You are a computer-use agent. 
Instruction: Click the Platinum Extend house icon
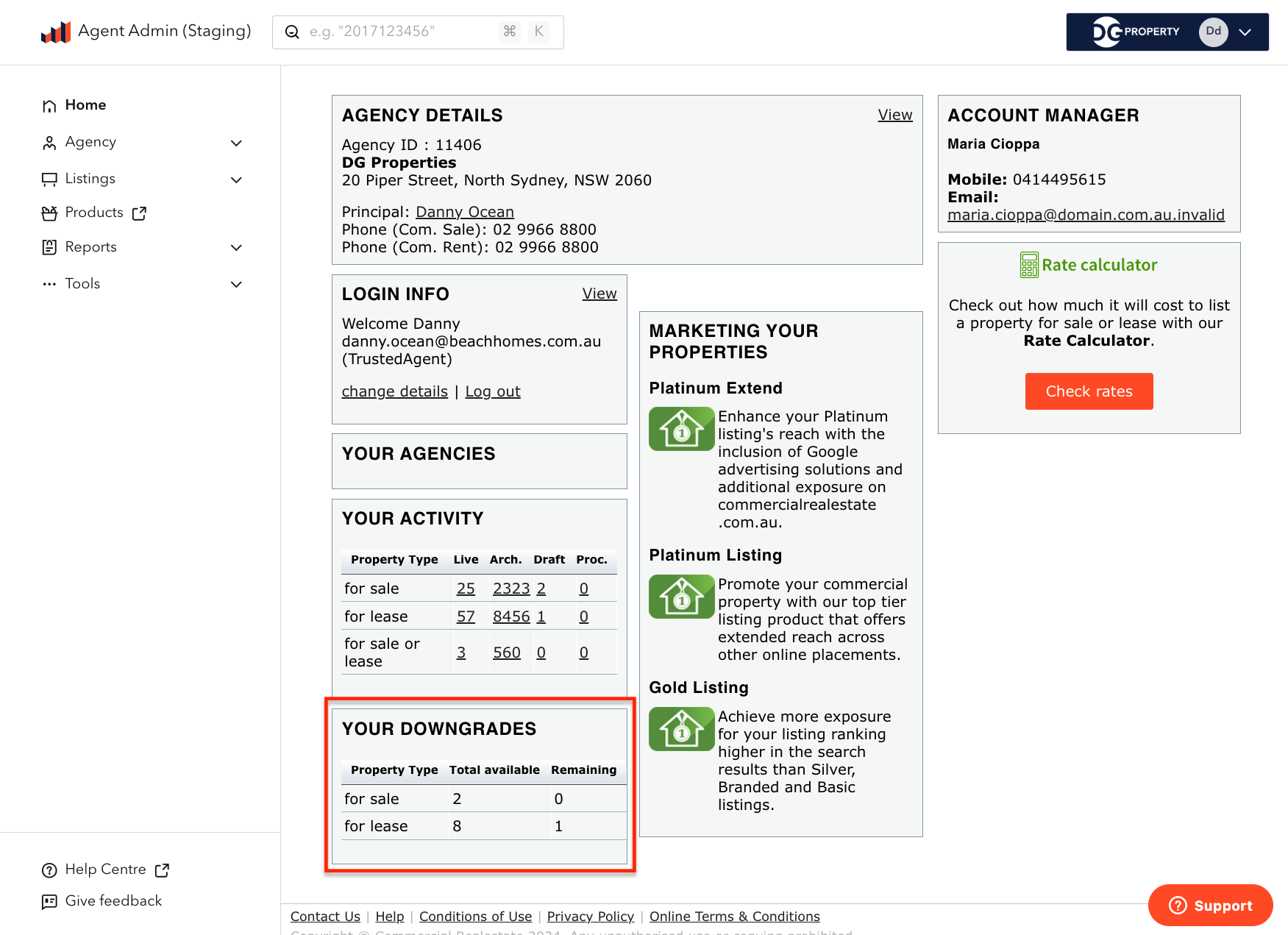click(x=681, y=429)
